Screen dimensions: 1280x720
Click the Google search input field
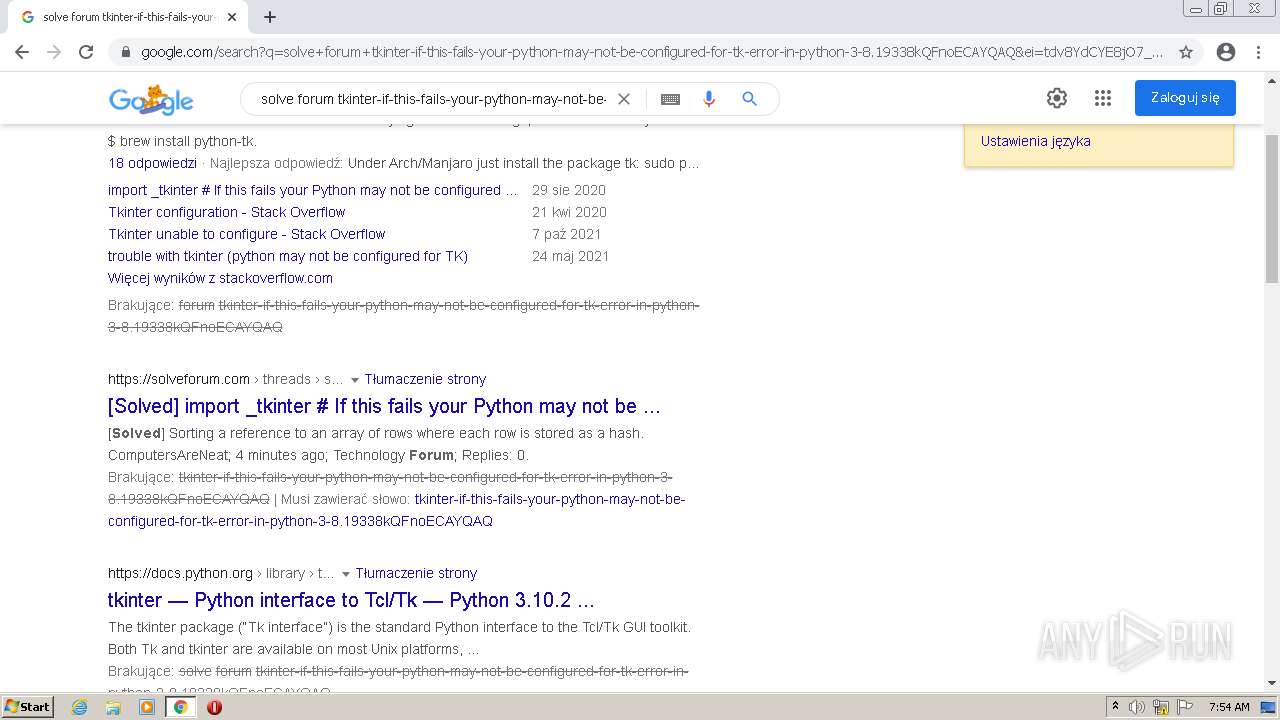pos(433,99)
